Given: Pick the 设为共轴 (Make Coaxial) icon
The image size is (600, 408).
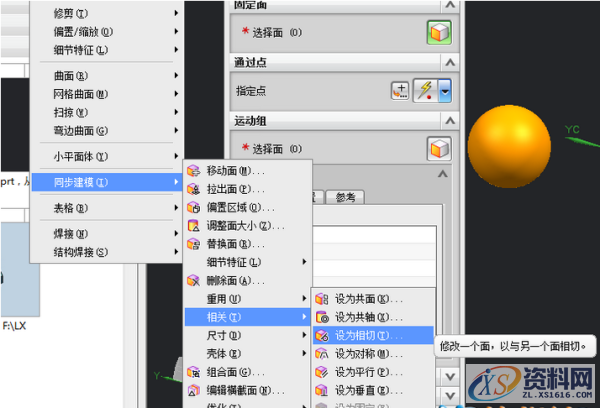Looking at the screenshot, I should pos(322,317).
